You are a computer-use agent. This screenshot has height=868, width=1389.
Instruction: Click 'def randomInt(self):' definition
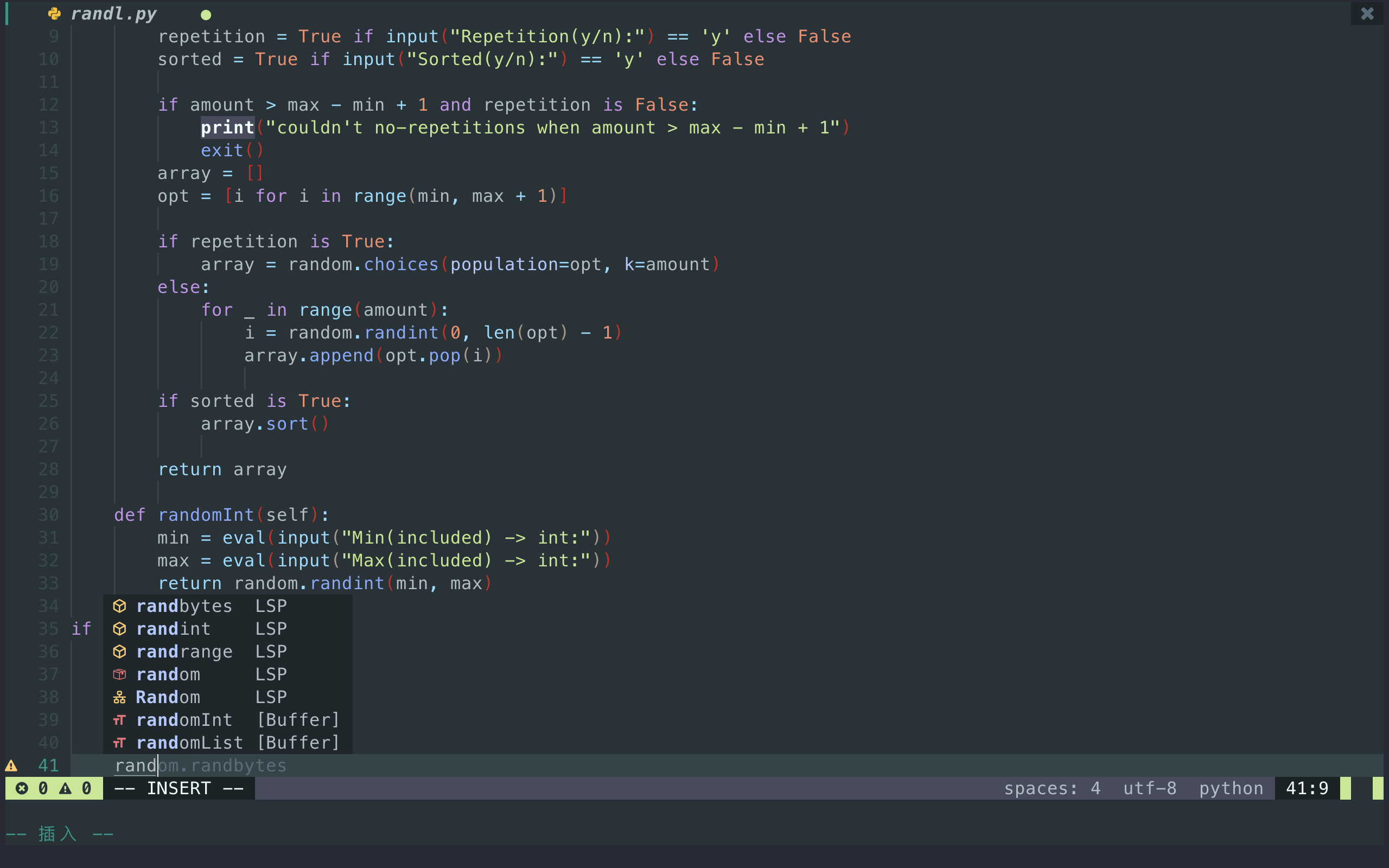pyautogui.click(x=221, y=515)
